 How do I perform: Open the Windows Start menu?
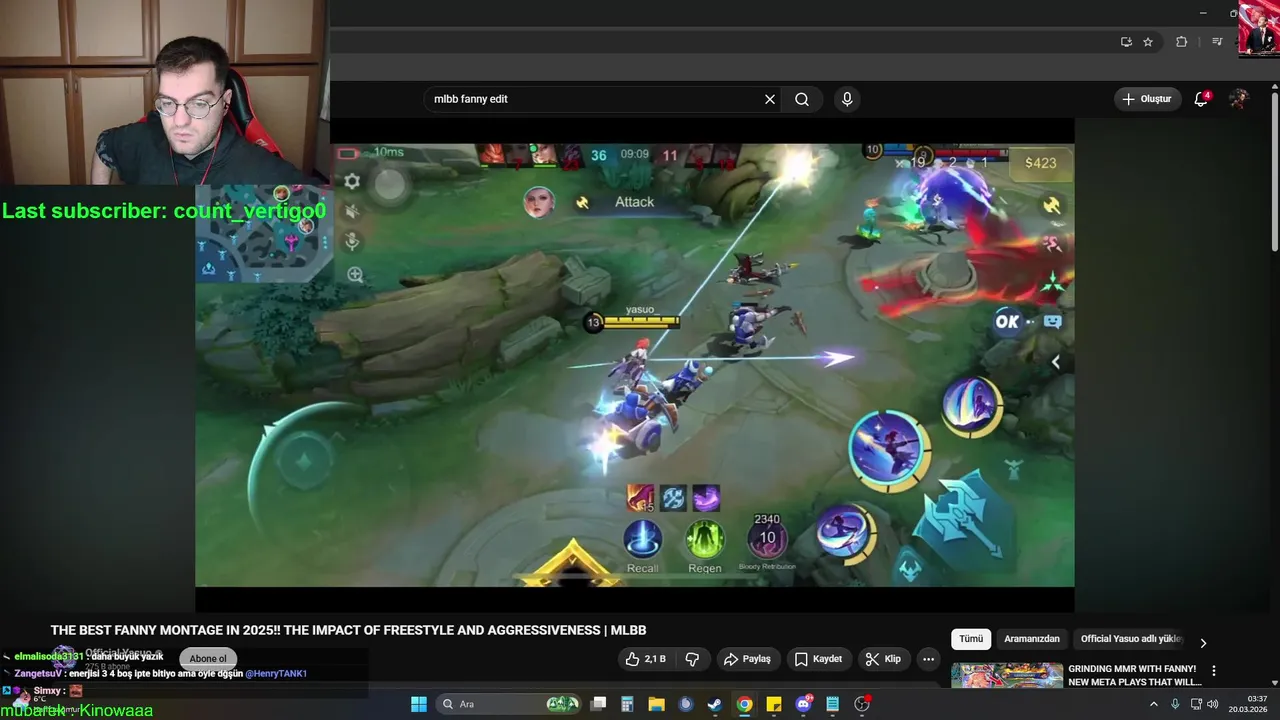click(419, 704)
